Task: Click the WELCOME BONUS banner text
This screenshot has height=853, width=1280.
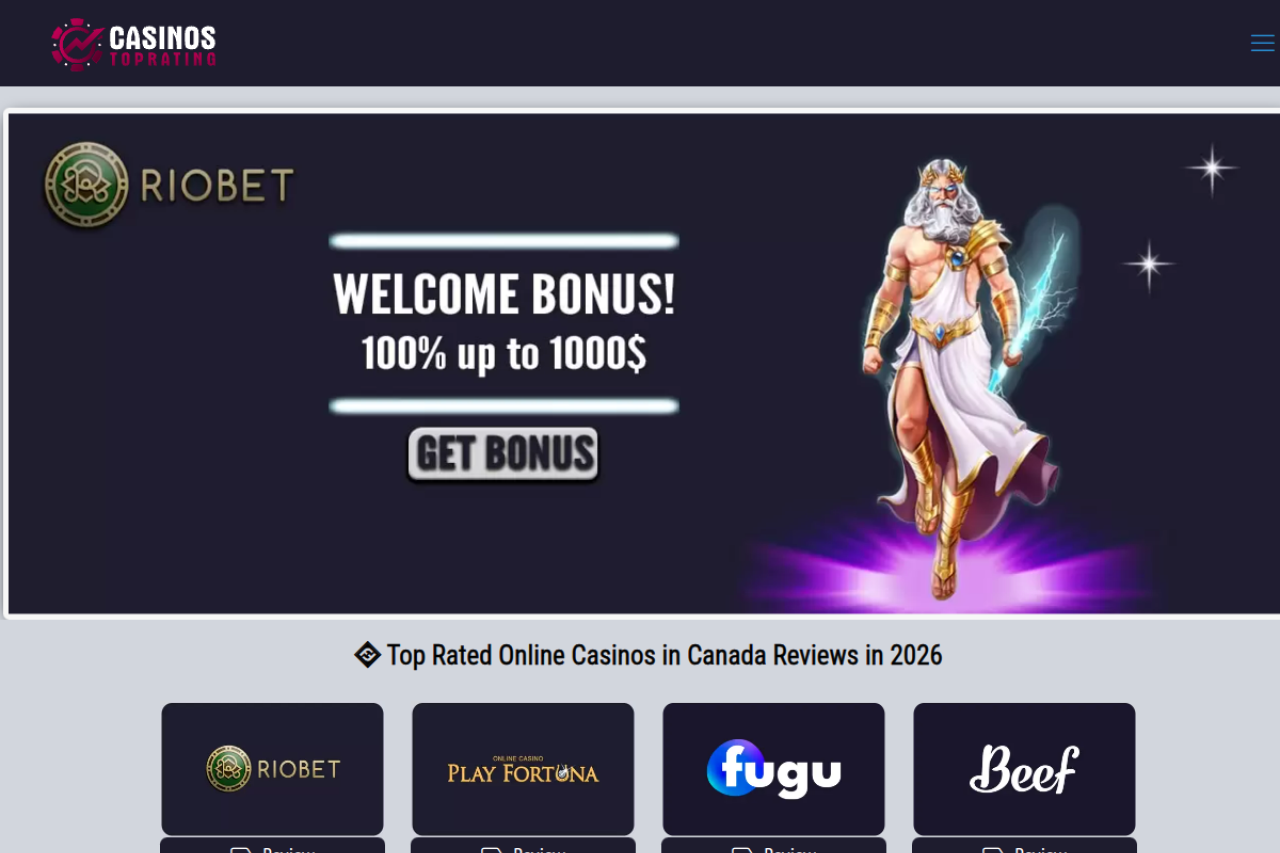Action: pyautogui.click(x=504, y=295)
